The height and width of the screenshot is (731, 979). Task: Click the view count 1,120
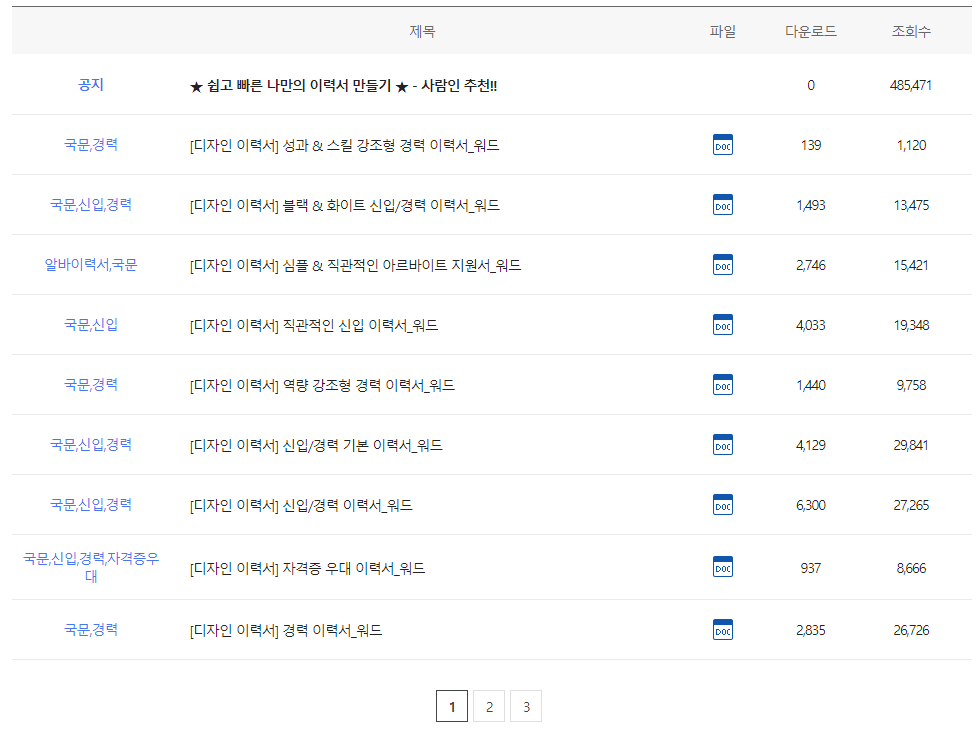coord(911,145)
